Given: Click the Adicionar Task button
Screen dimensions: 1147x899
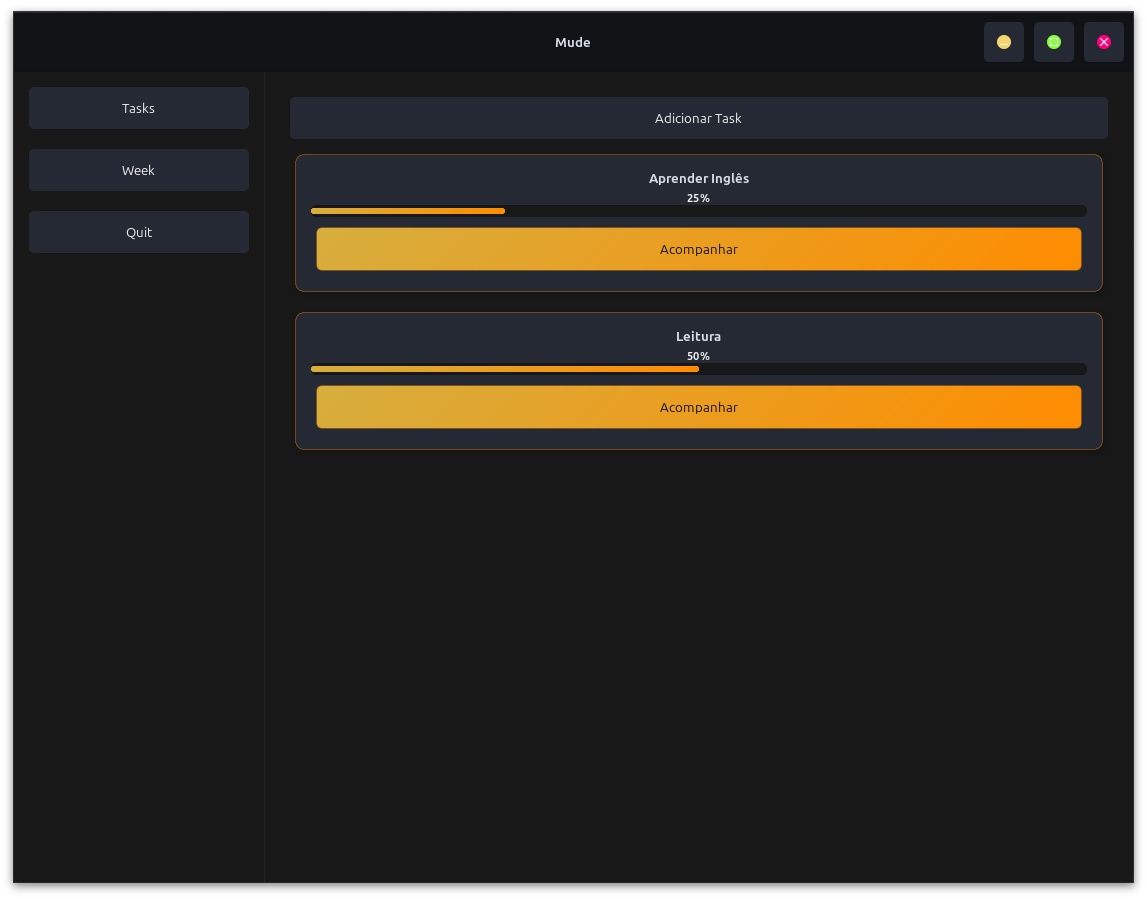Looking at the screenshot, I should pos(699,119).
